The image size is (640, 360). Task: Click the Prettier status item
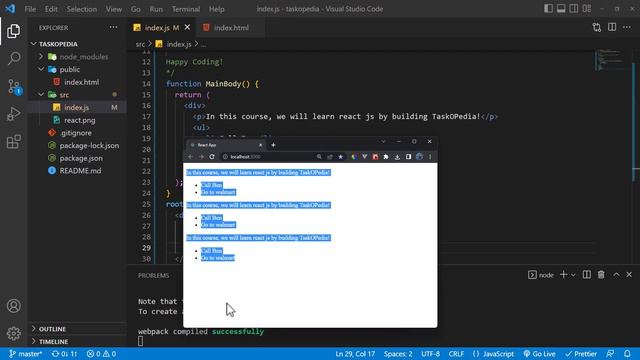point(581,353)
